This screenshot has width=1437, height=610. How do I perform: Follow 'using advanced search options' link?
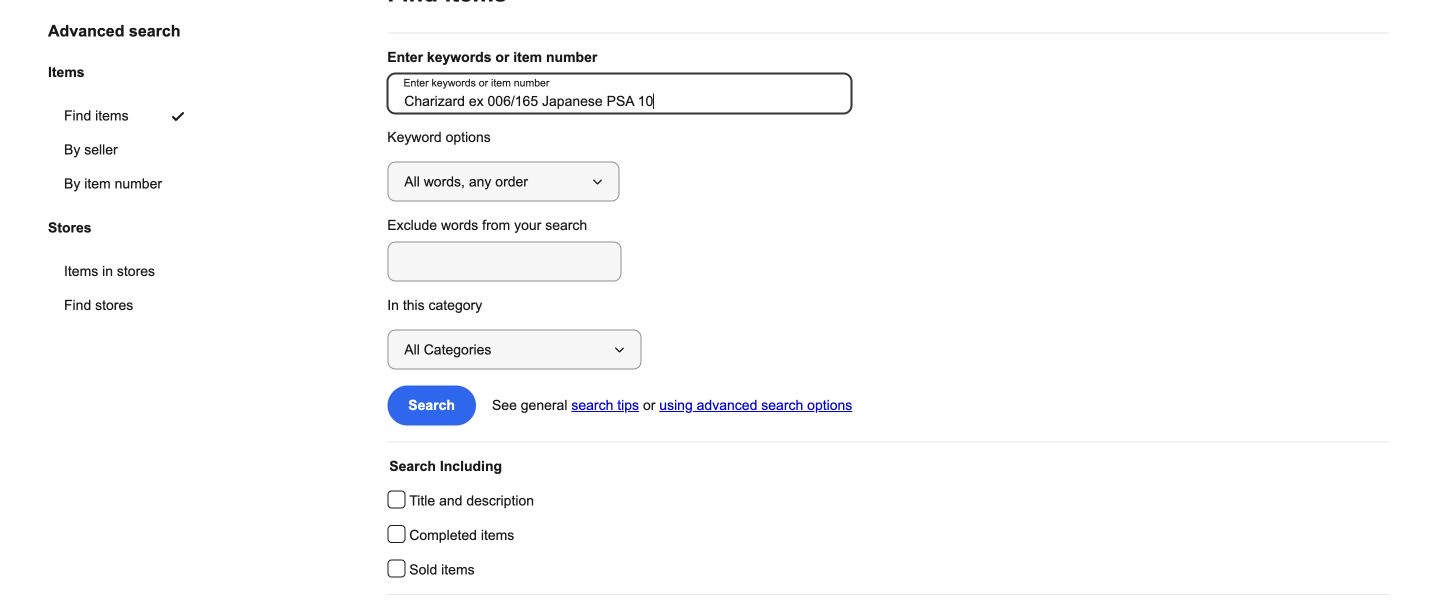point(755,405)
